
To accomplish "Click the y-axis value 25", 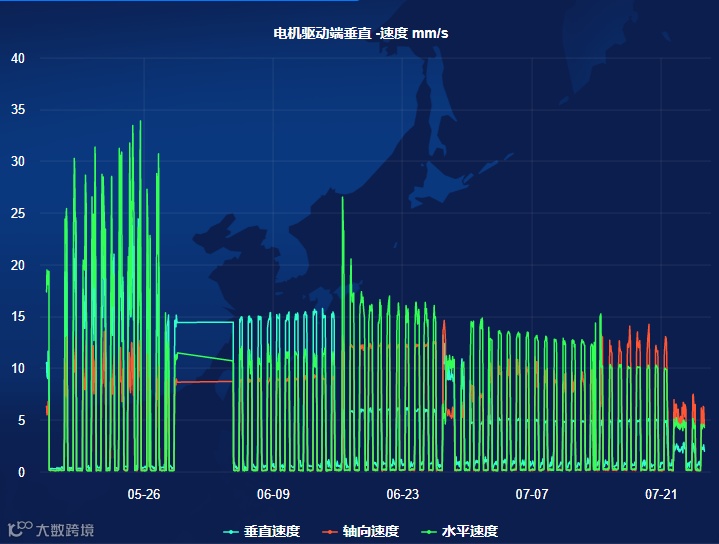I will [18, 213].
